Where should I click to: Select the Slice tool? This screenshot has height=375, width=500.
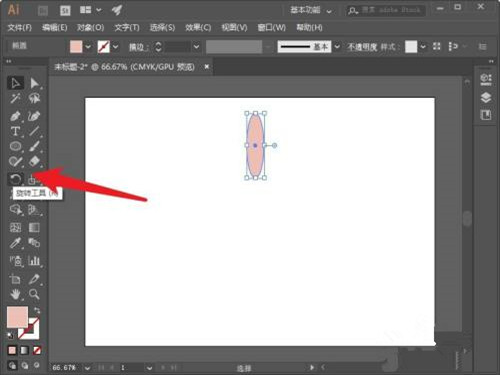click(34, 279)
